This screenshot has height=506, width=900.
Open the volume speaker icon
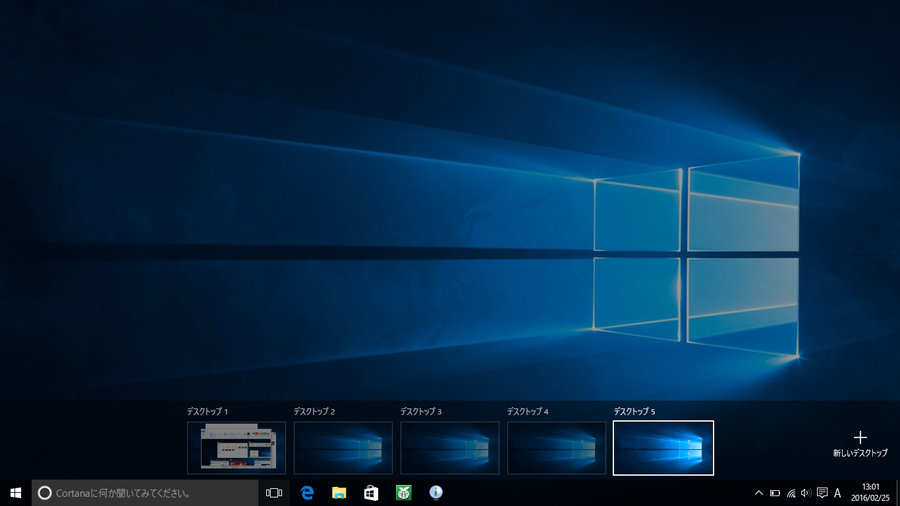[806, 493]
